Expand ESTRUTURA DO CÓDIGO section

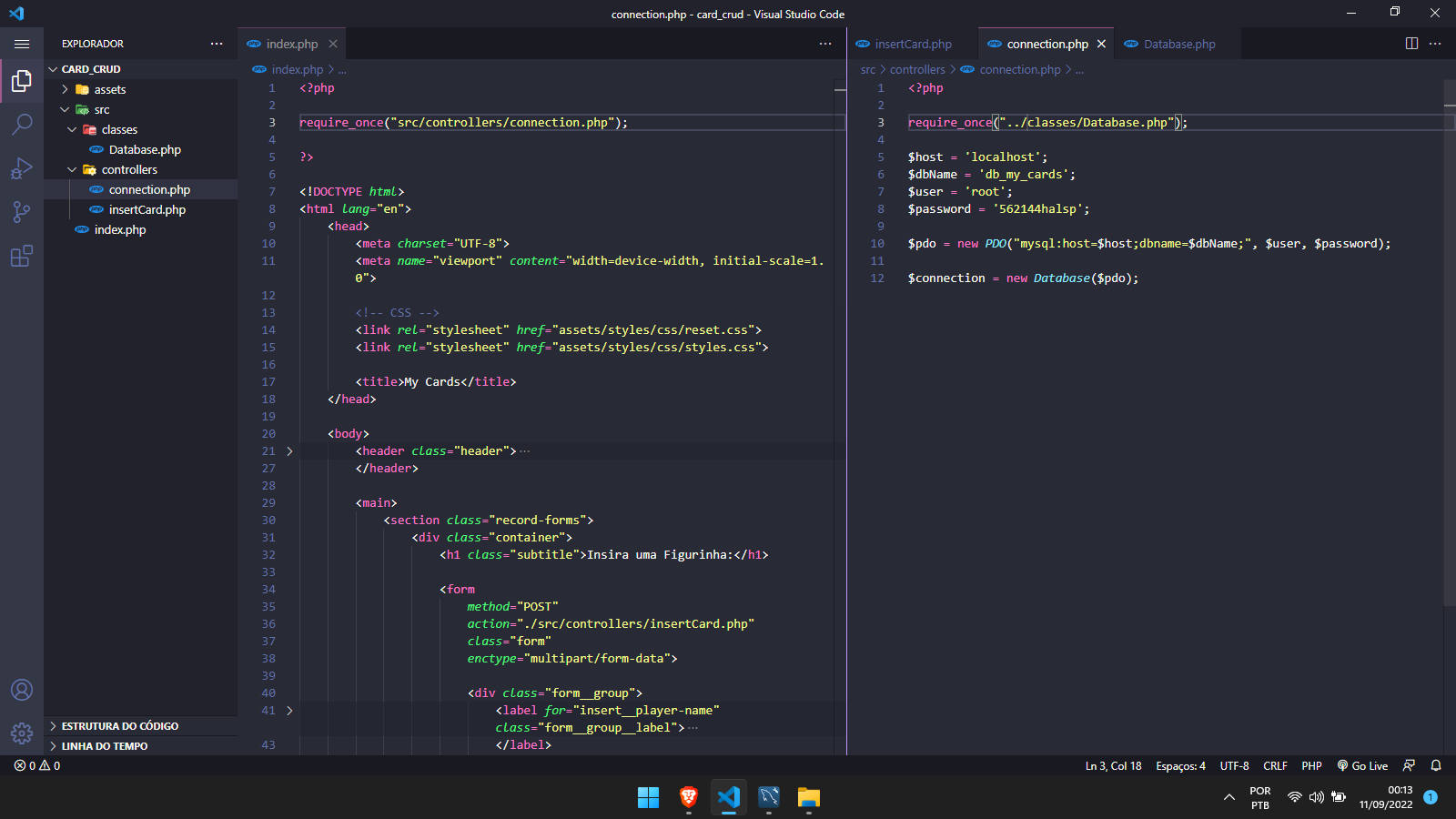[x=141, y=726]
